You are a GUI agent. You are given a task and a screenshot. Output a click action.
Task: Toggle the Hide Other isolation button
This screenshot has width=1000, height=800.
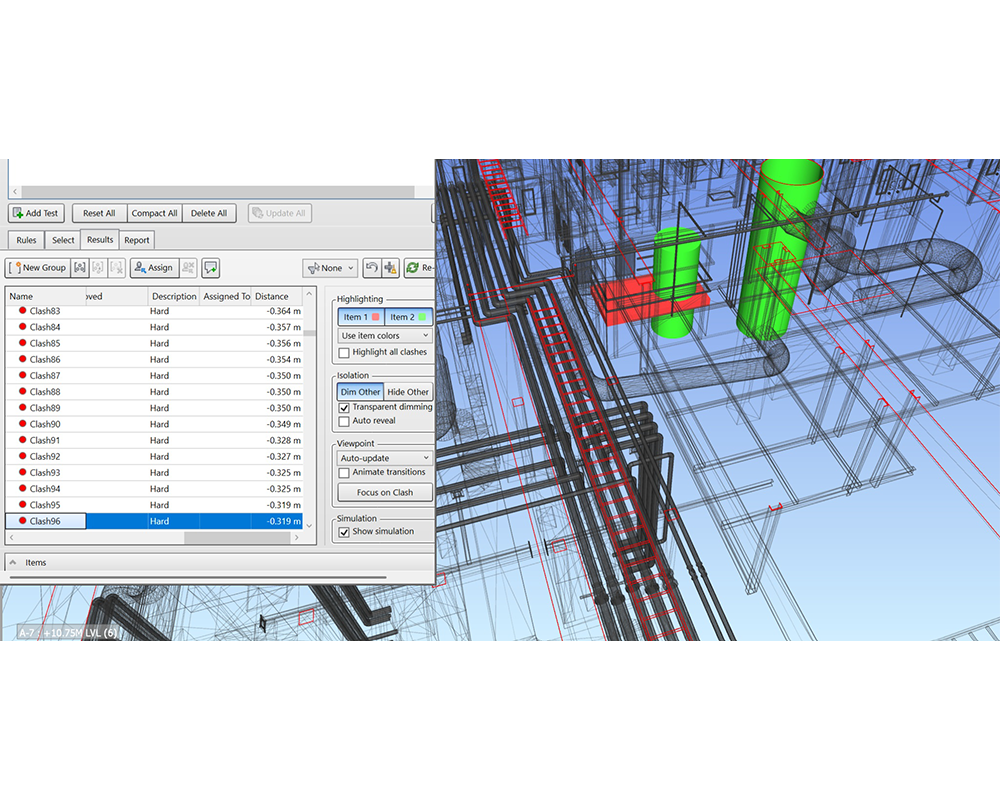[408, 392]
